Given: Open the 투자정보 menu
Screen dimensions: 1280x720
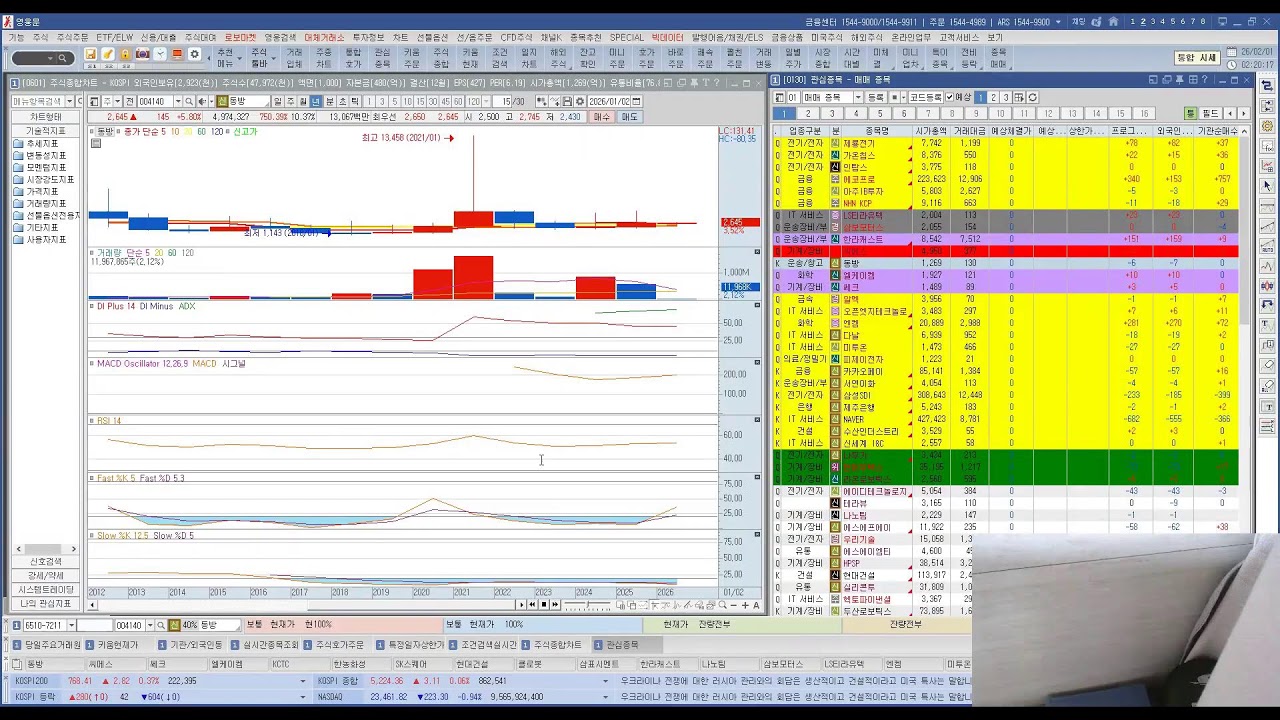Looking at the screenshot, I should 368,37.
